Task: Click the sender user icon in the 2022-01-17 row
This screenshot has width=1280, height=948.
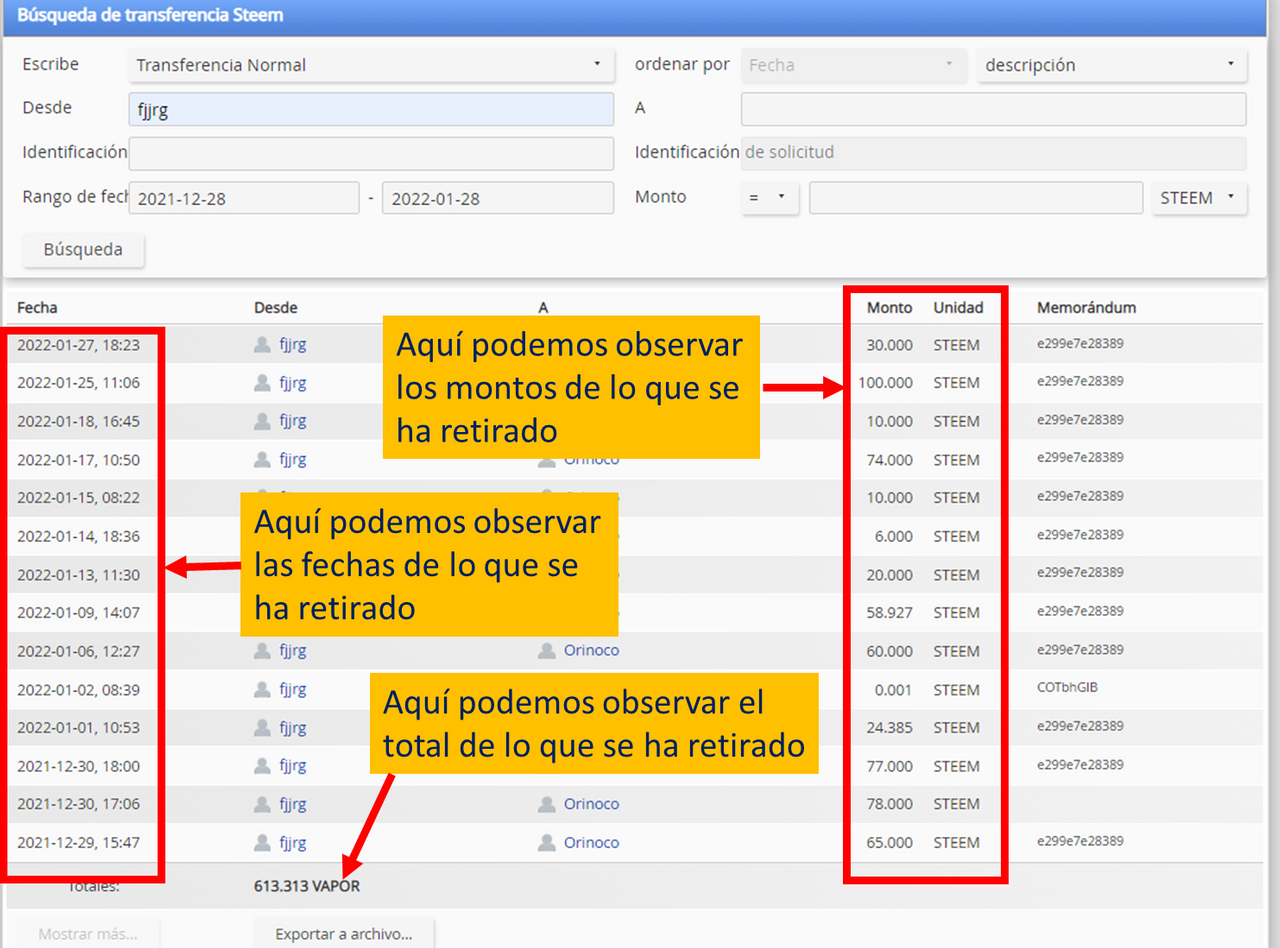Action: [x=262, y=460]
